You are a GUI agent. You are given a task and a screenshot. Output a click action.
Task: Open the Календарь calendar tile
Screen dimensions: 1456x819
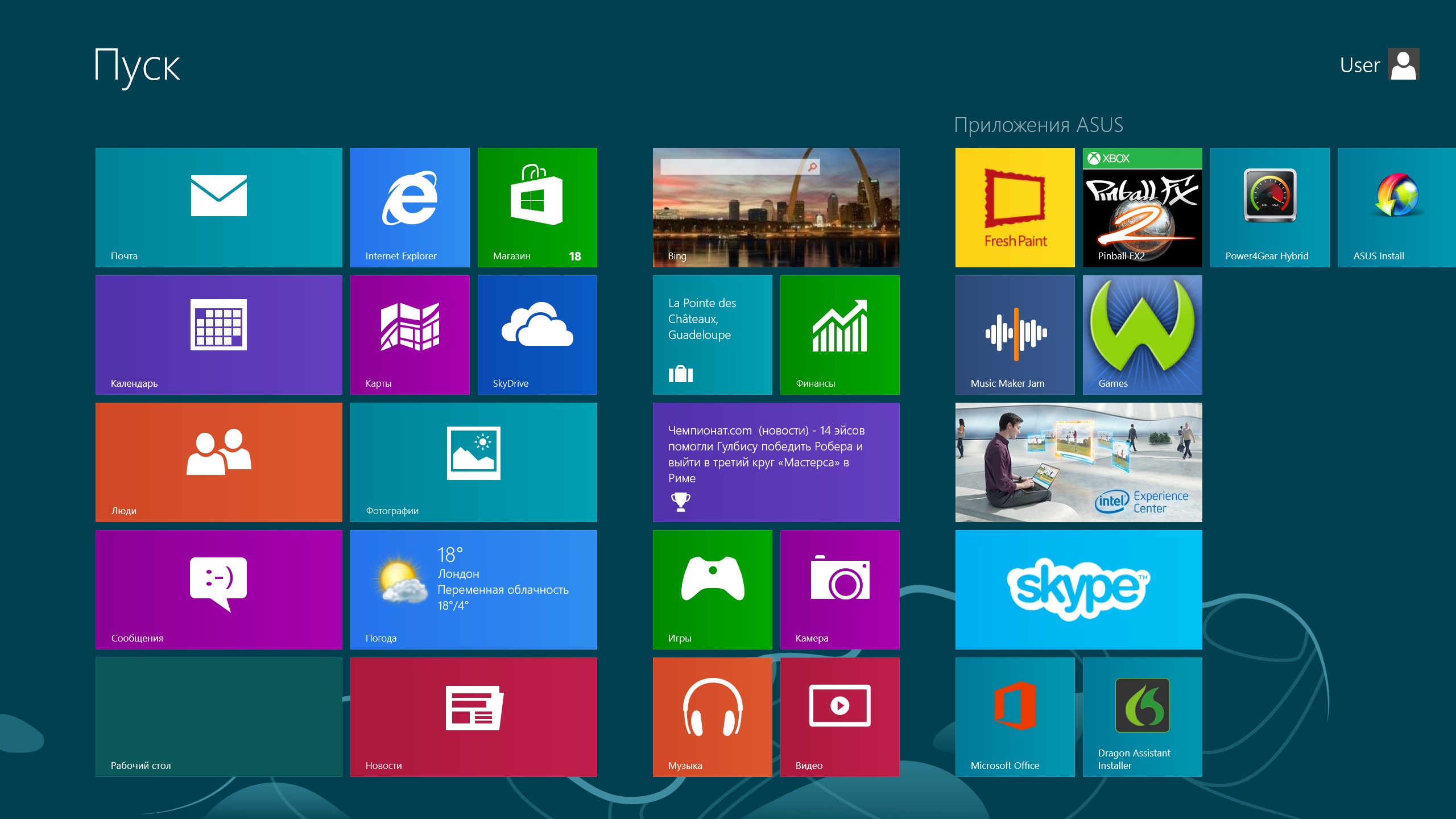click(x=218, y=334)
